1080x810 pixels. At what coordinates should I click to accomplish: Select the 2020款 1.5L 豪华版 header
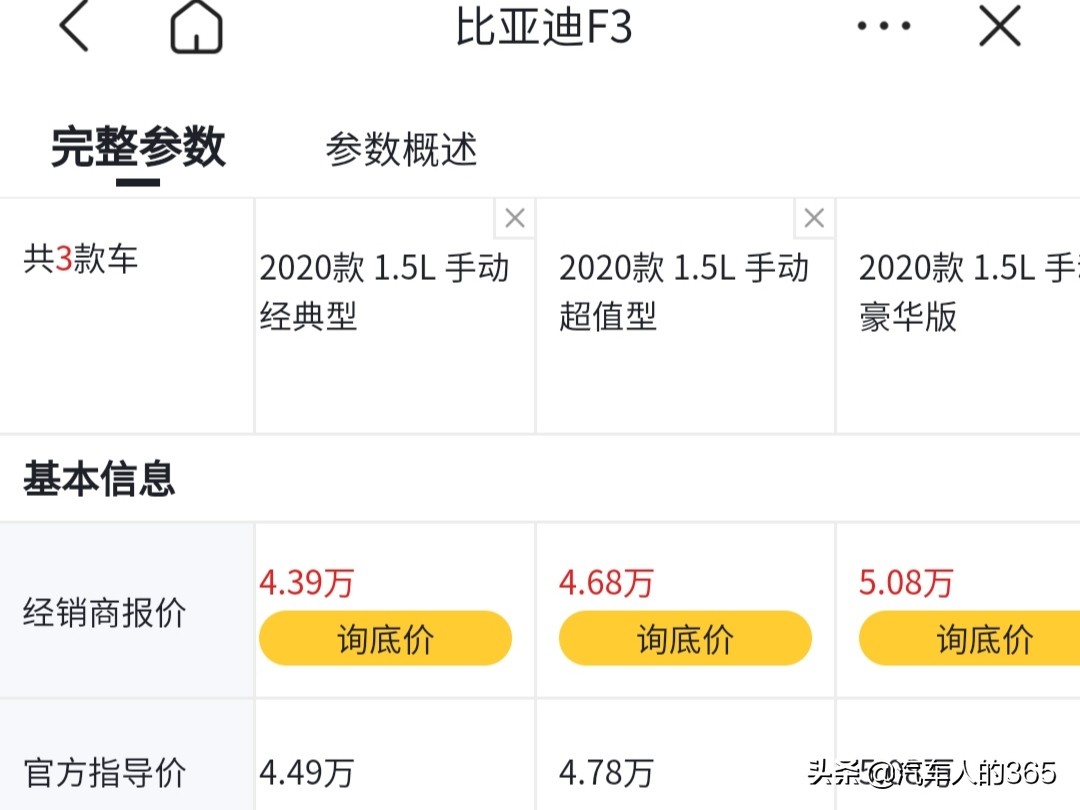(x=969, y=292)
